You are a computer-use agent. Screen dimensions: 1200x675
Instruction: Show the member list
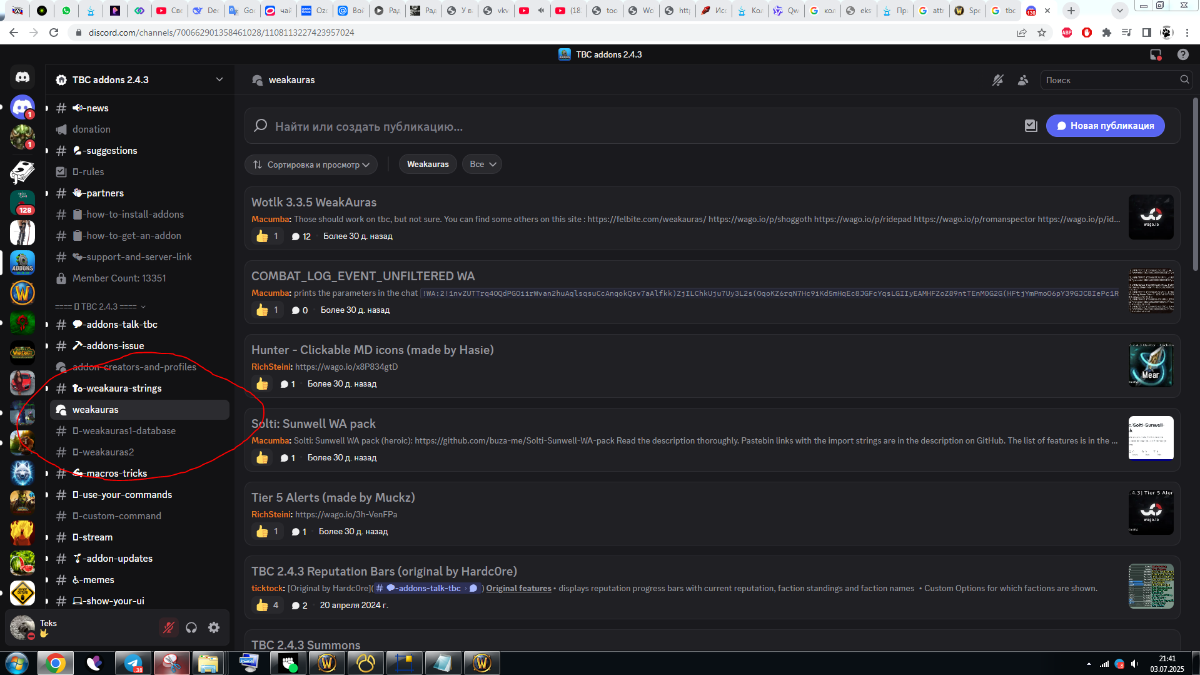pos(1023,80)
